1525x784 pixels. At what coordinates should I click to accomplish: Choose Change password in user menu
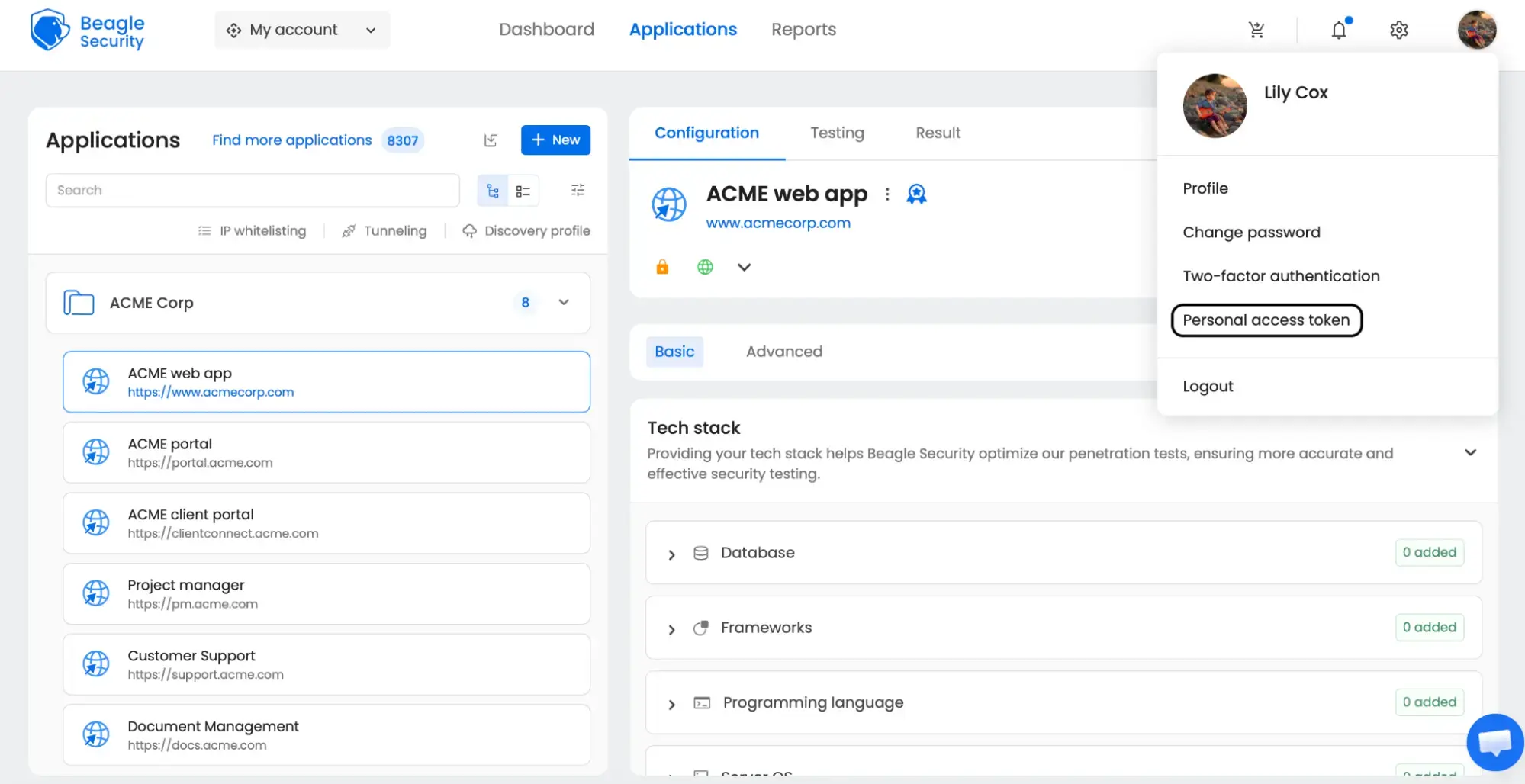(x=1251, y=233)
